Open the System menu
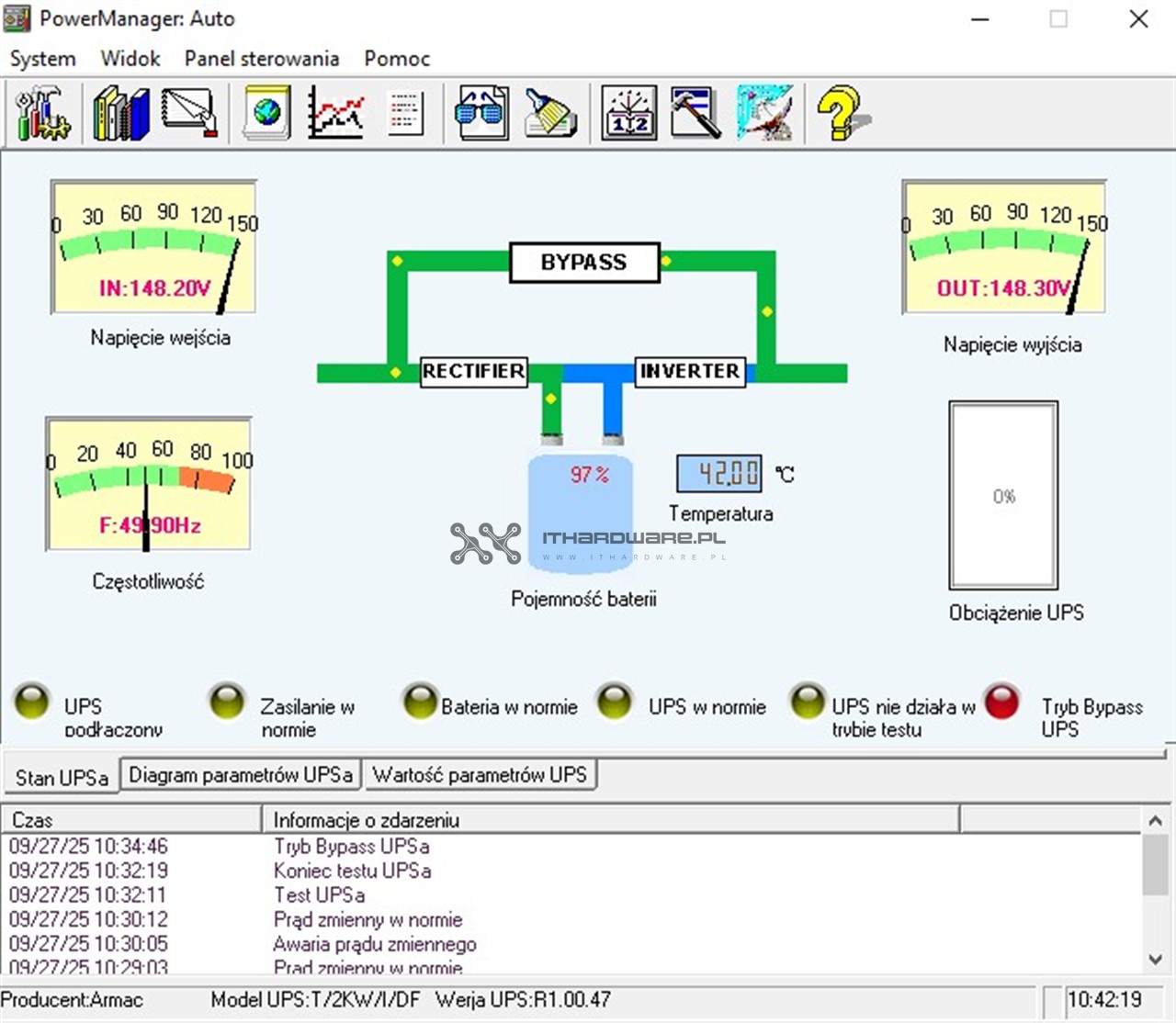The image size is (1176, 1023). coord(42,59)
